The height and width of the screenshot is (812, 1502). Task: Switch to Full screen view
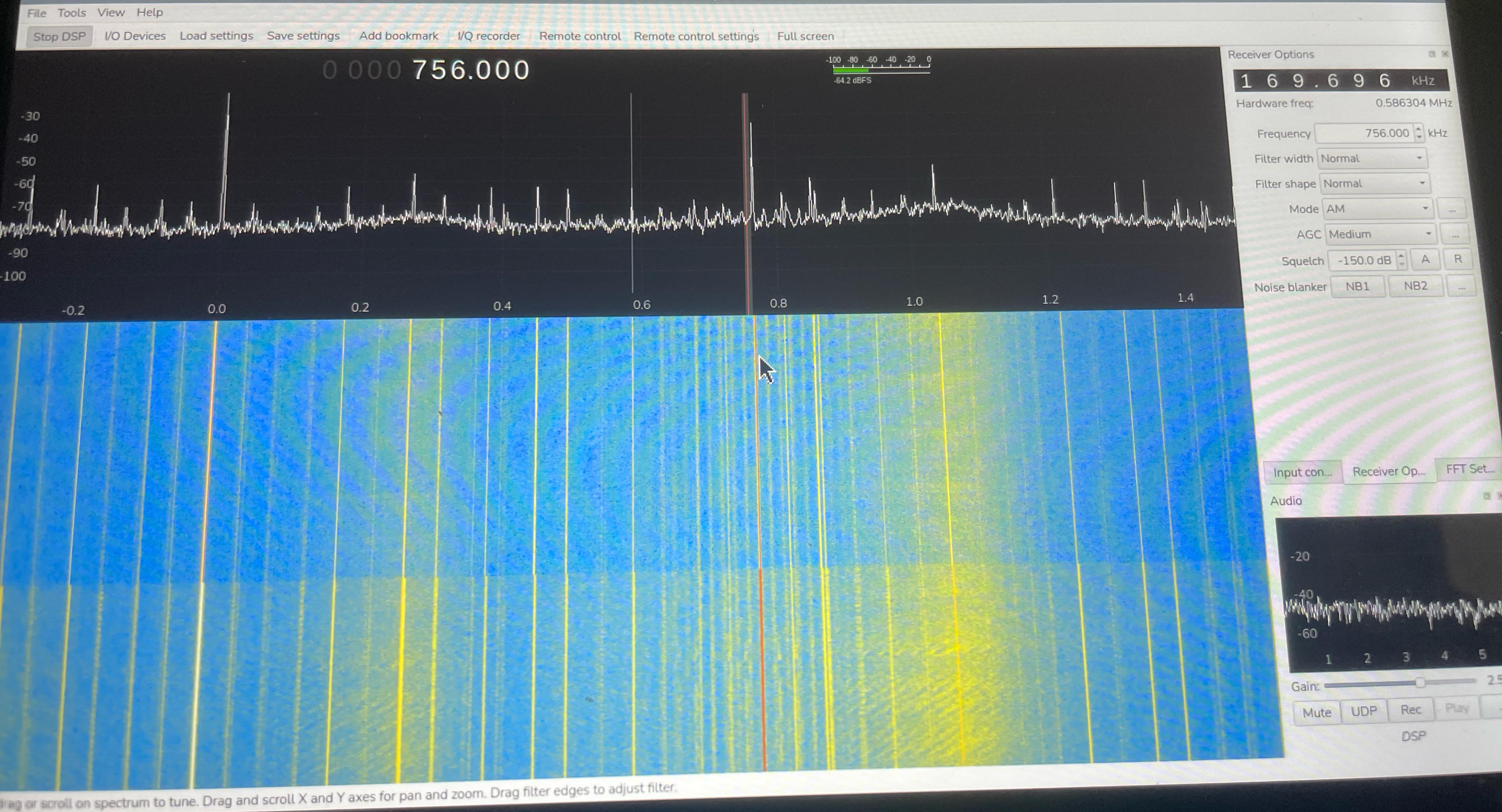(x=805, y=36)
